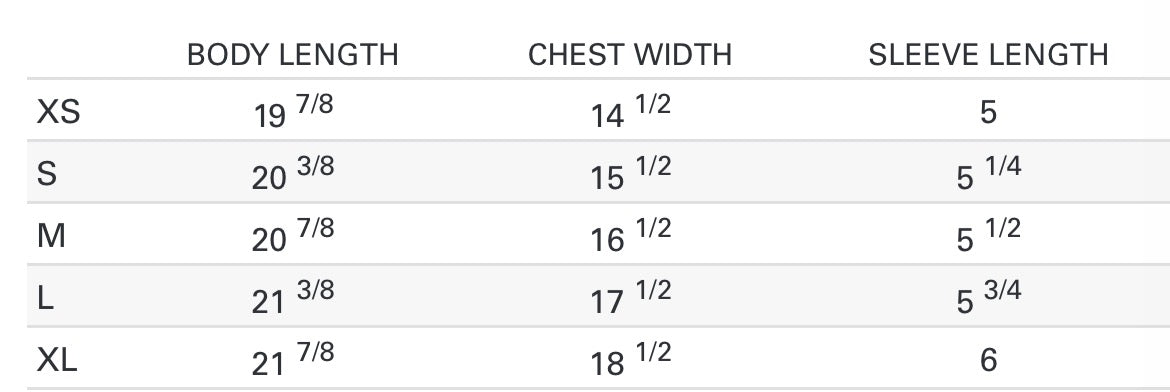The image size is (1170, 392).
Task: Select the XL size row label
Action: coord(57,361)
